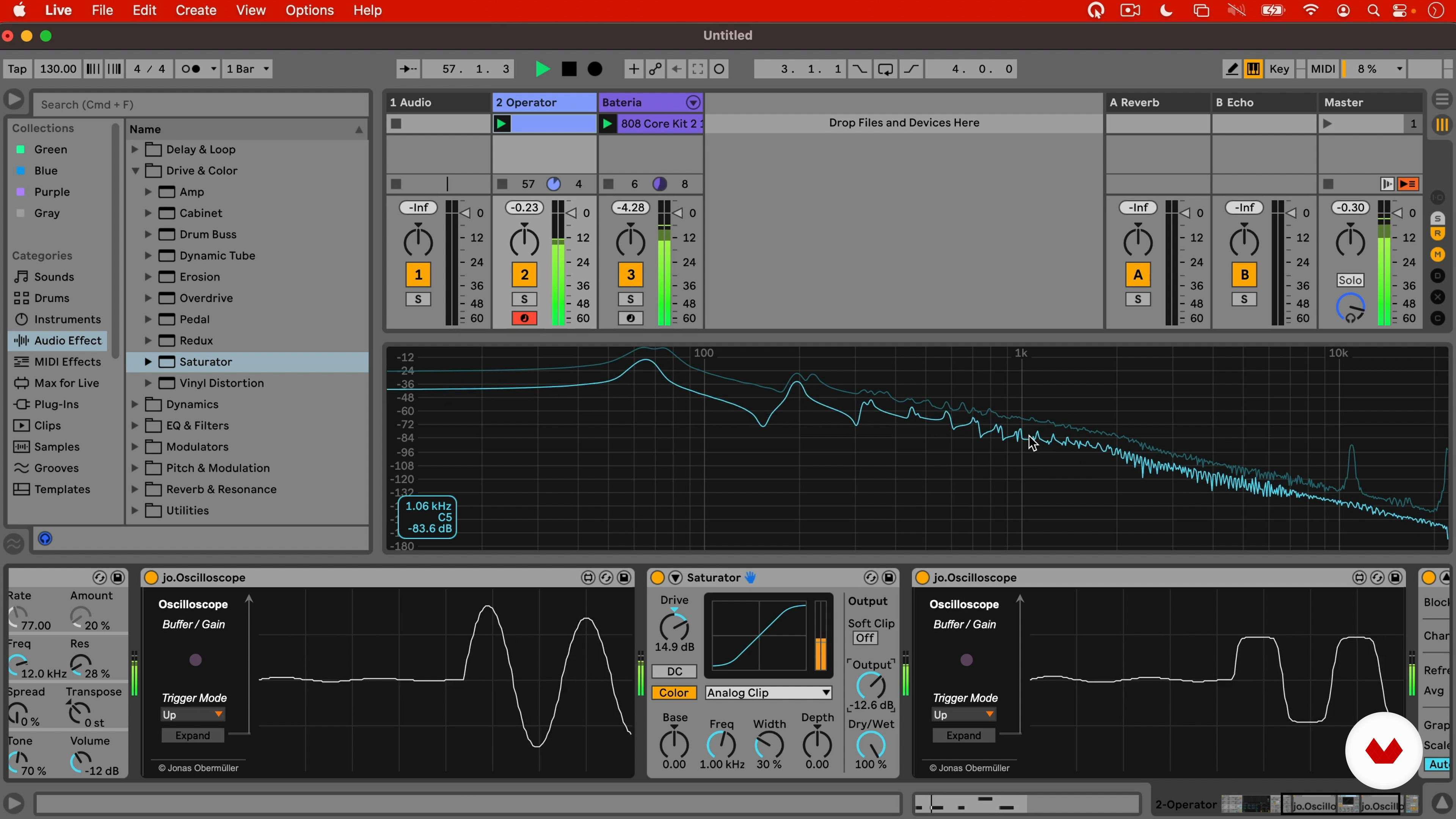Click Saturator Soft Clip Off button

[865, 638]
